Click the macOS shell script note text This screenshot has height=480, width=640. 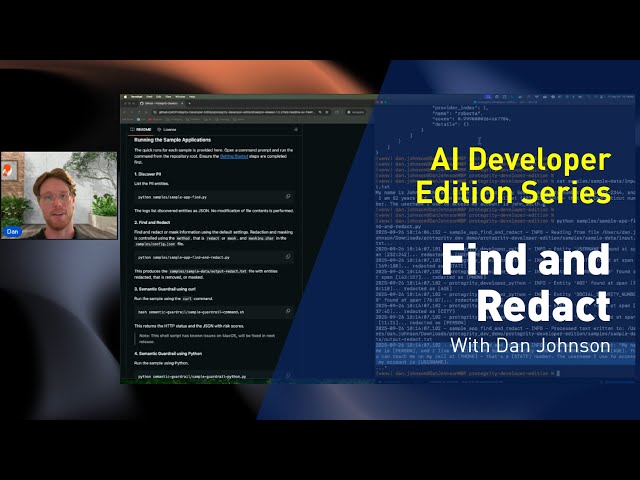coord(207,338)
